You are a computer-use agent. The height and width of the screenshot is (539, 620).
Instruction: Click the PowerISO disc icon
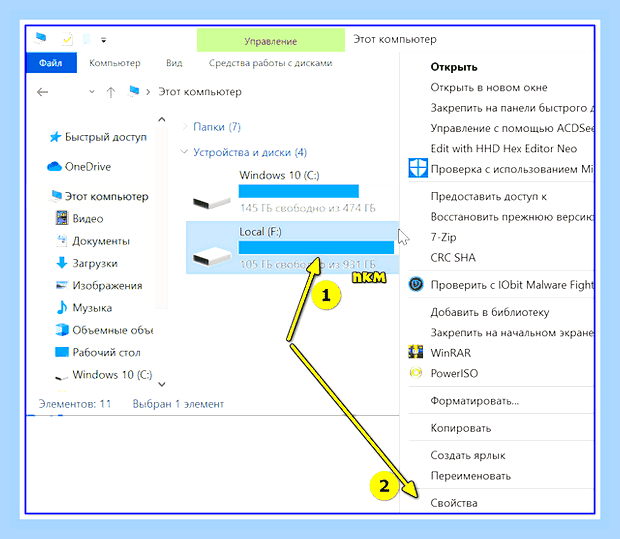(x=416, y=373)
